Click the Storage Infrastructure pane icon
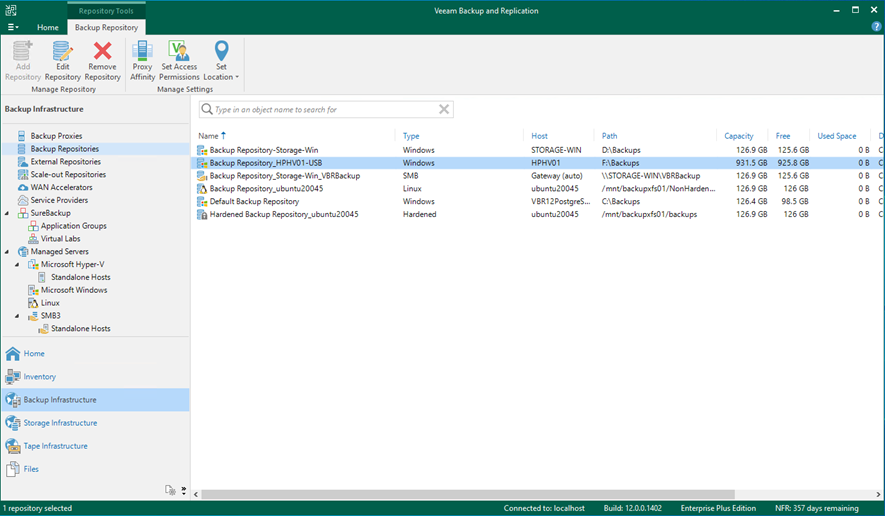The height and width of the screenshot is (516, 885). (12, 423)
